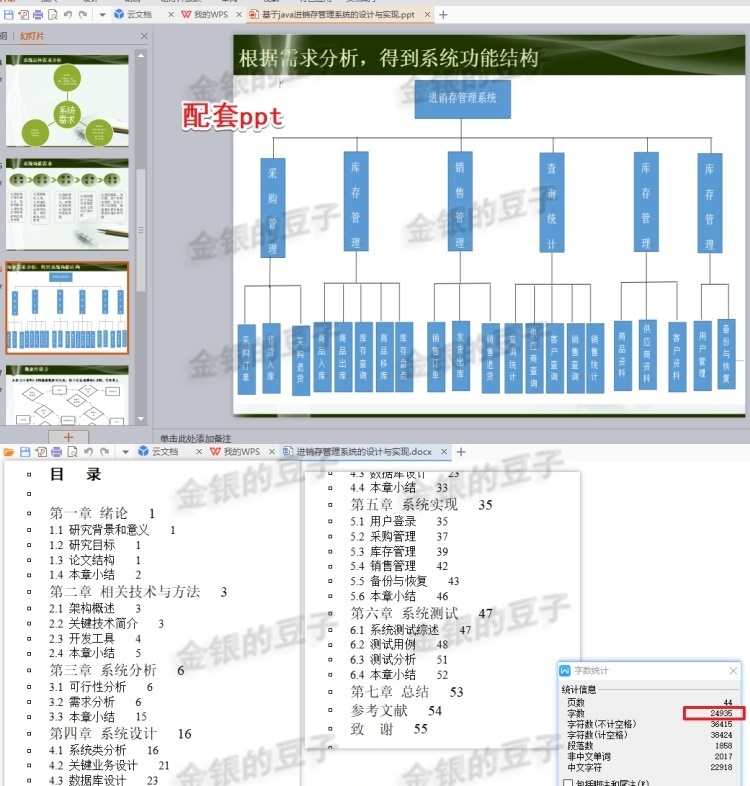Click Print icon in the presentation toolbar
Screen dimensions: 750x786
point(38,15)
